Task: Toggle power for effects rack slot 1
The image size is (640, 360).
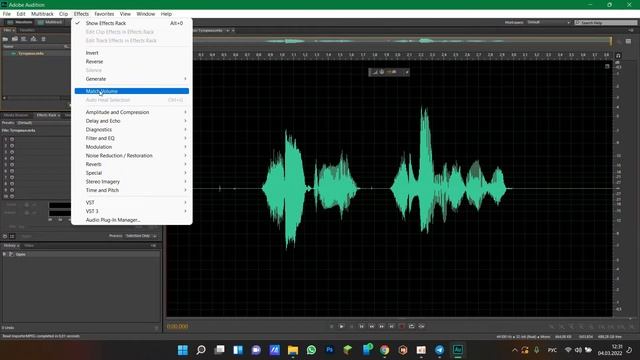Action: coord(12,139)
